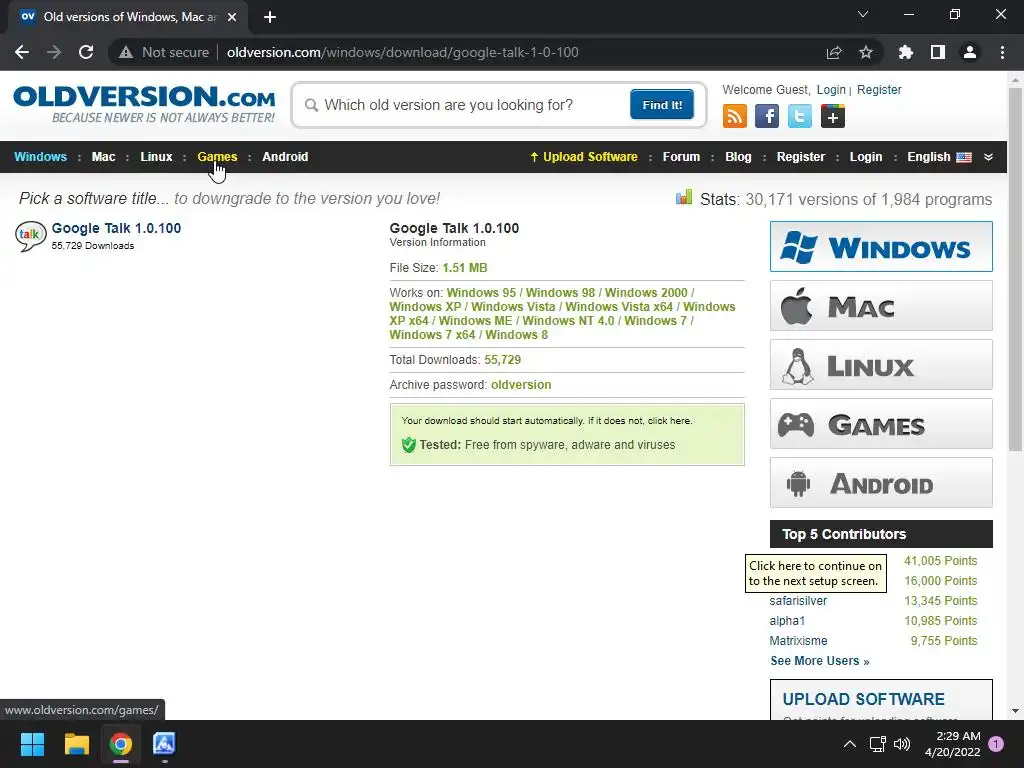Open the Windows Start menu
Screen dimensions: 1024x768
point(32,744)
